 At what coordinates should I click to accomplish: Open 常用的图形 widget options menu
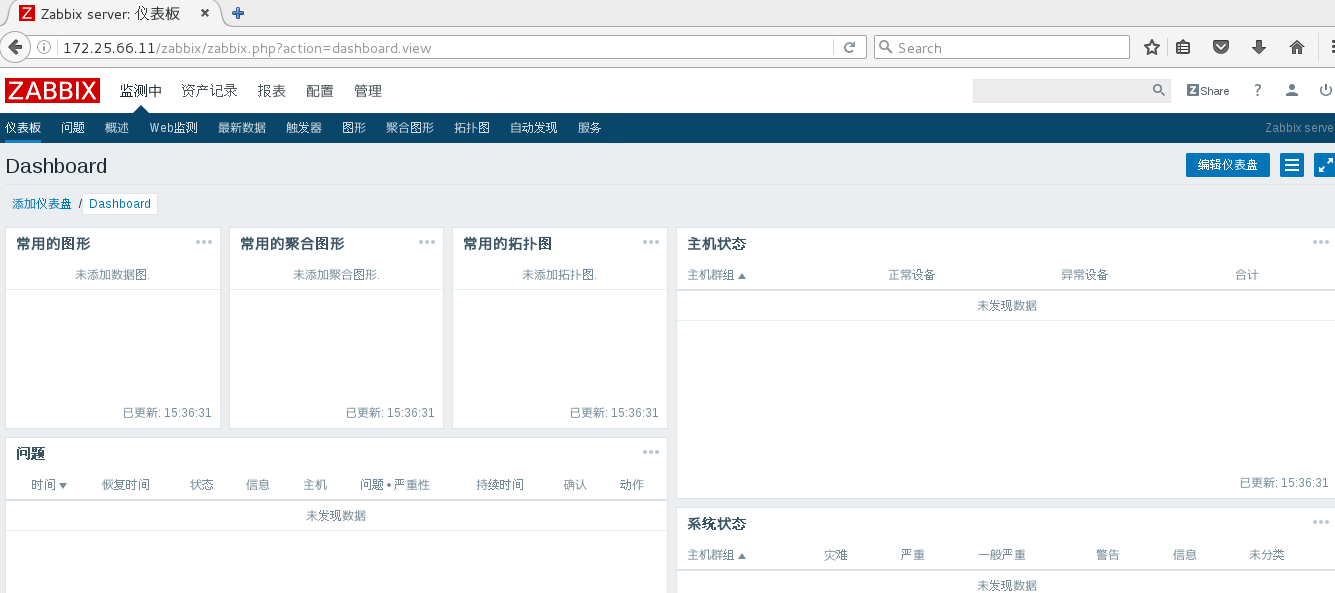(x=204, y=242)
